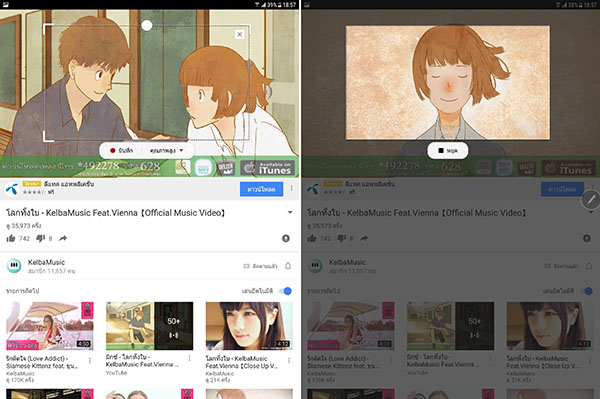Open KelbaMusic channel avatar, left screen
The width and height of the screenshot is (600, 399).
click(x=14, y=265)
